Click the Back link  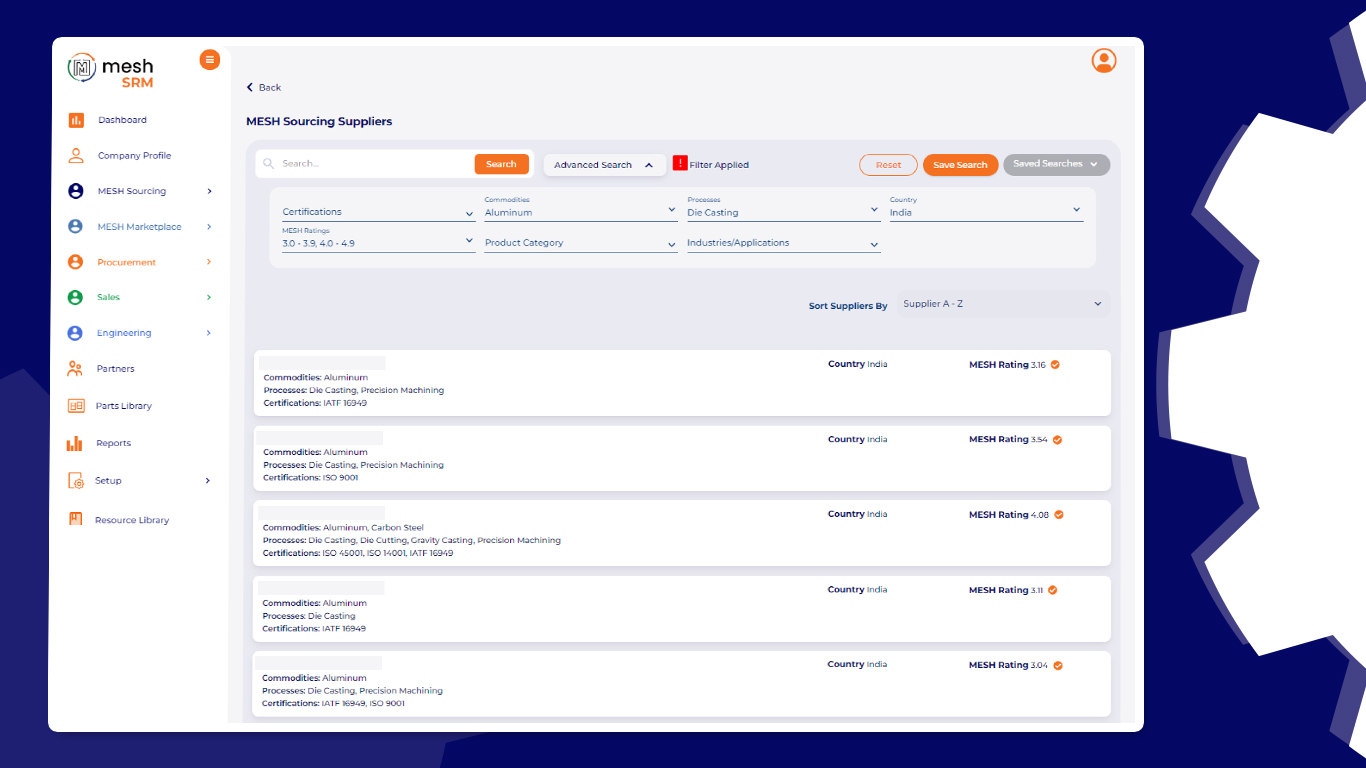coord(264,88)
